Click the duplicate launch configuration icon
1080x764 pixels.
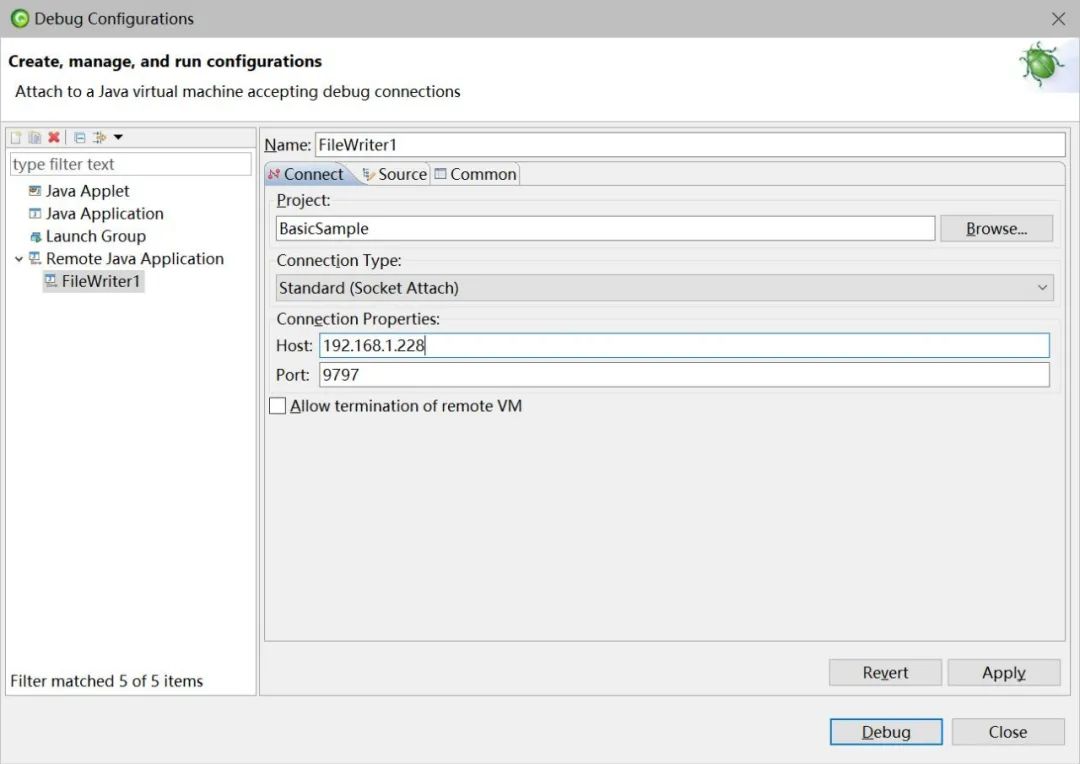tap(34, 137)
